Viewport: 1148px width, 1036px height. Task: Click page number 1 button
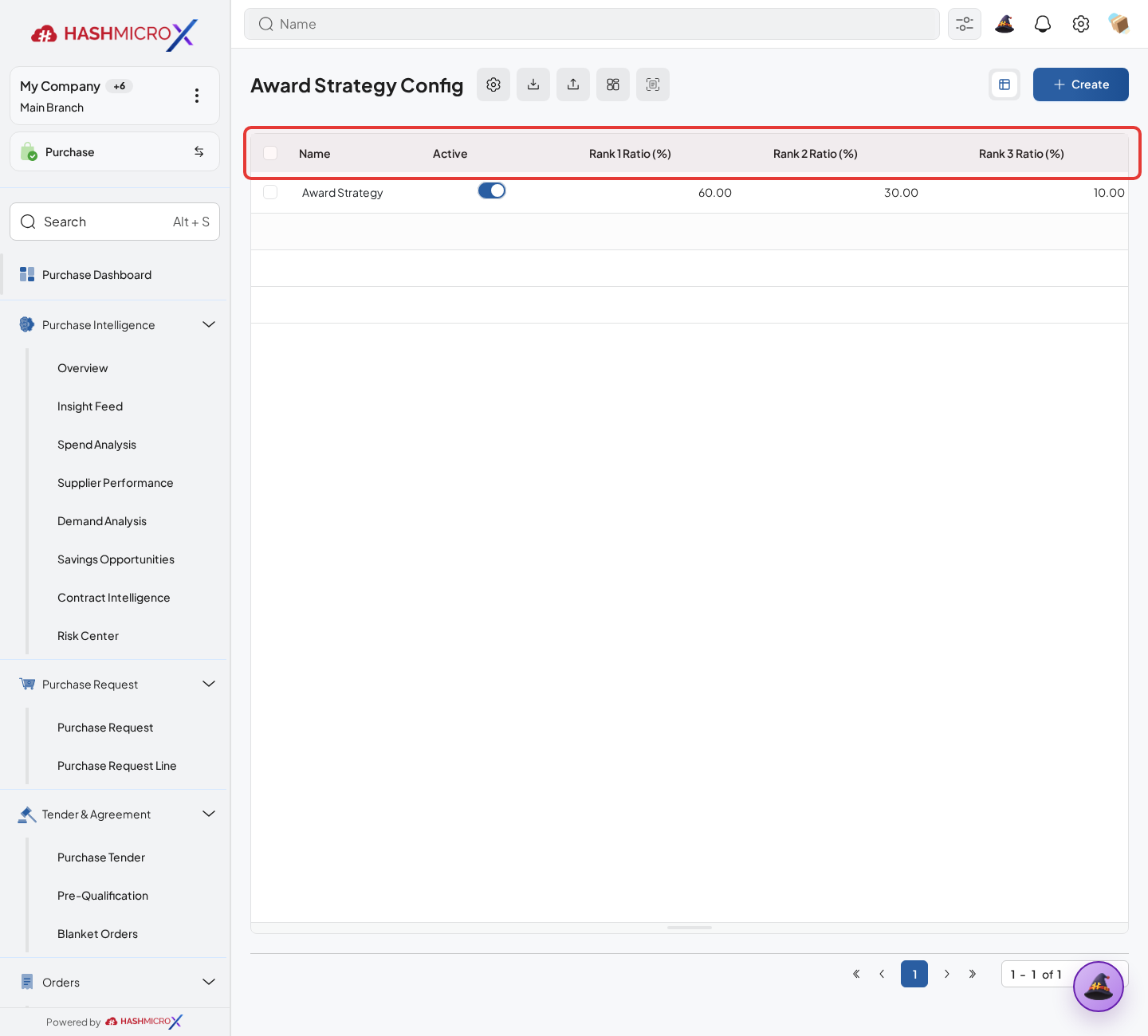pyautogui.click(x=914, y=974)
